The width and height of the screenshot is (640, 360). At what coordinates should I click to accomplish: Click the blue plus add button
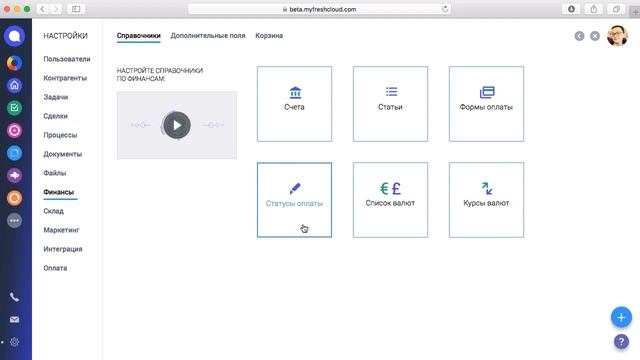coord(621,317)
